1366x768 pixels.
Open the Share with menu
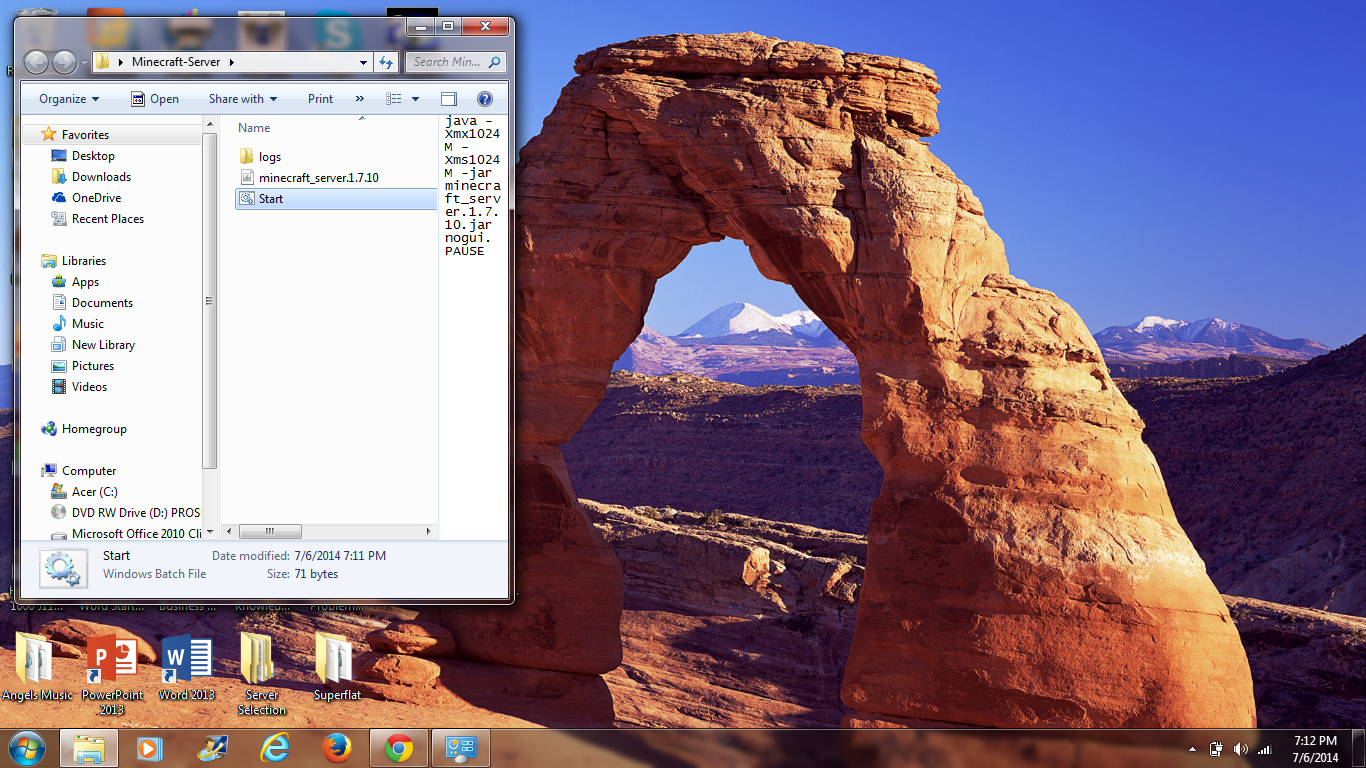click(242, 99)
